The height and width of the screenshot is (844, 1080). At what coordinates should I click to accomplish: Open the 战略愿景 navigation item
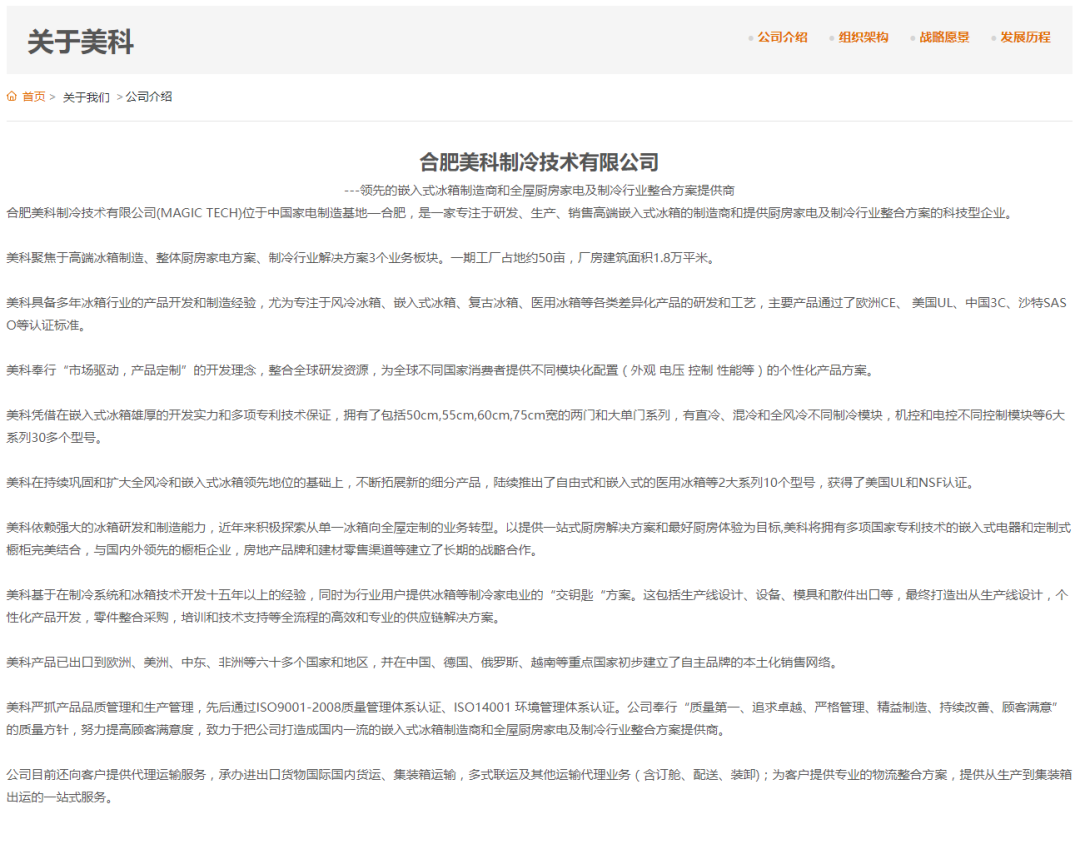tap(944, 37)
